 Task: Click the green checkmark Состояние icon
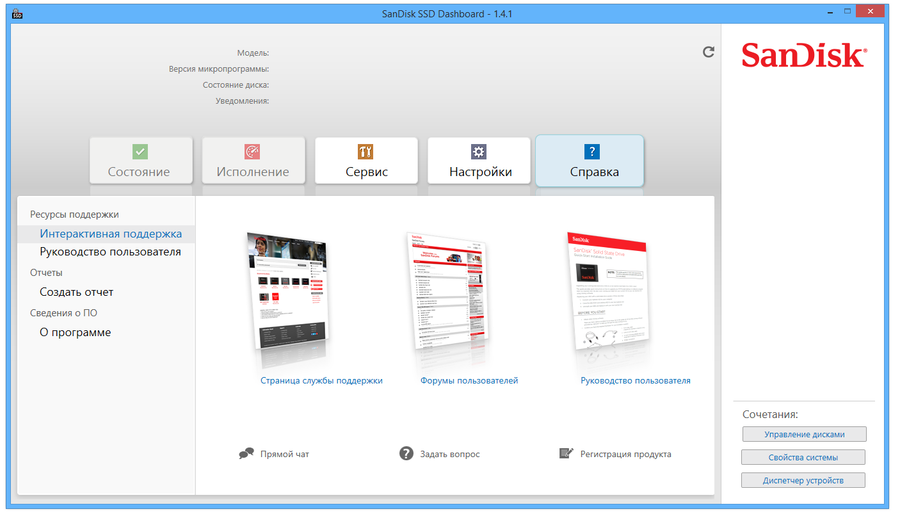click(x=140, y=152)
